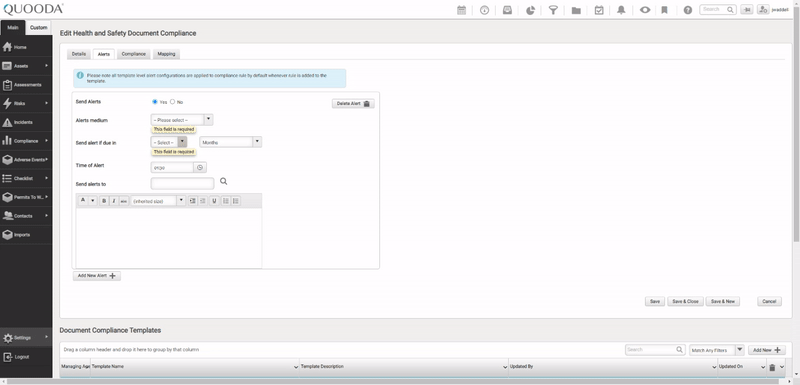Click Logout in sidebar
The image size is (800, 385).
(x=26, y=357)
